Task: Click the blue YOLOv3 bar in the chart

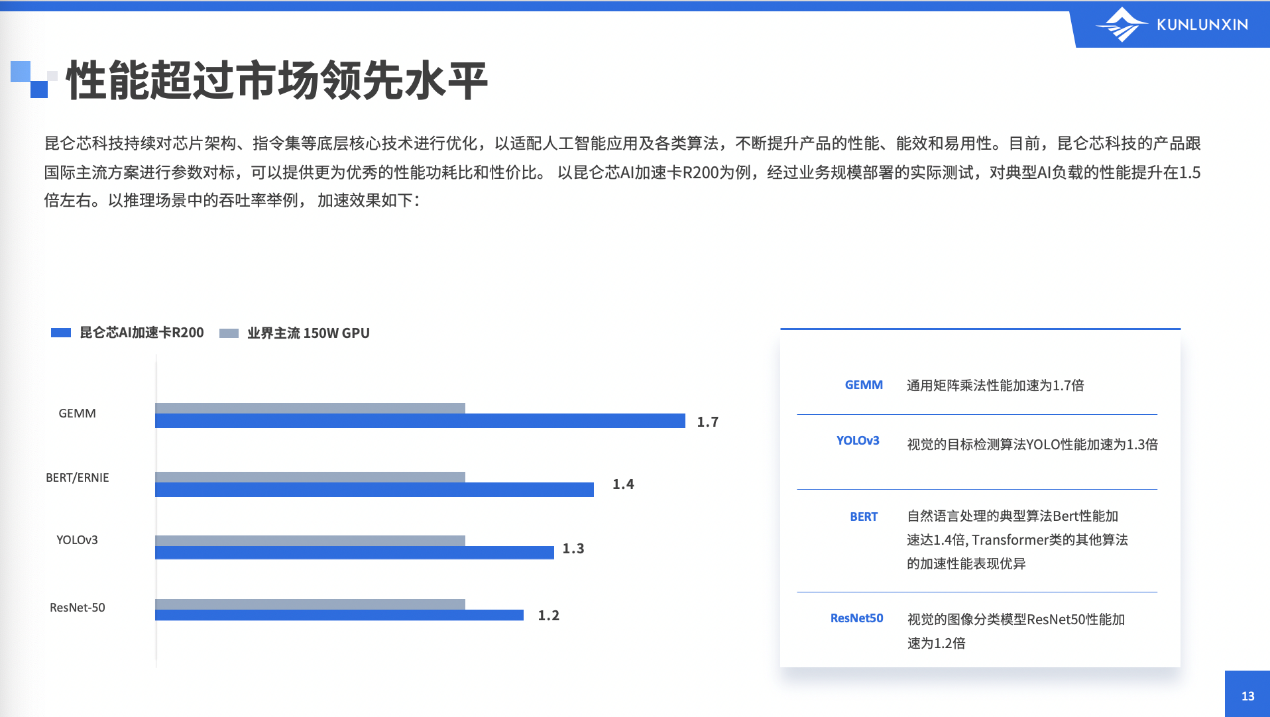Action: 354,552
